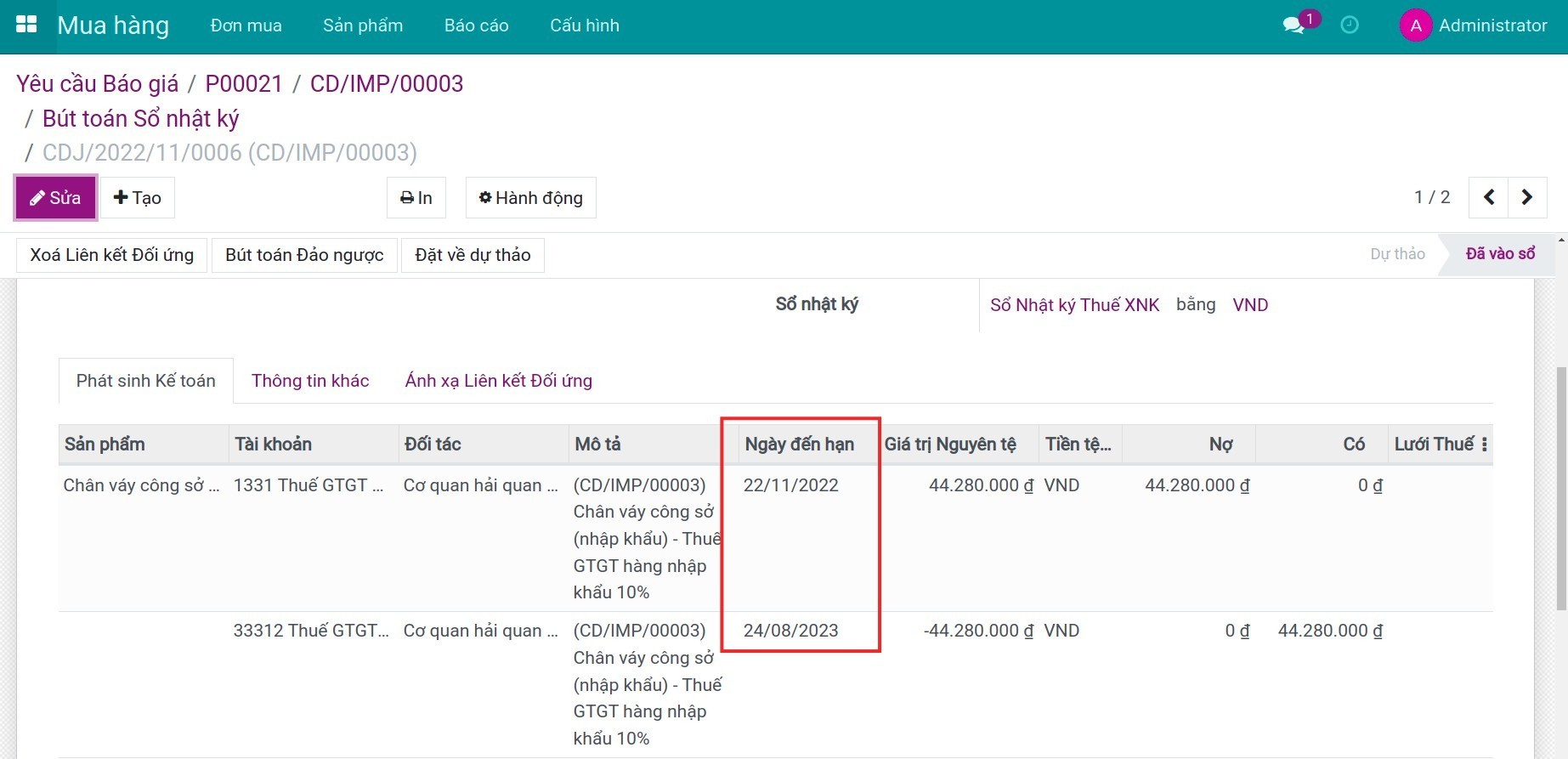Expand the Hành động actions dropdown
1568x759 pixels.
tap(530, 198)
